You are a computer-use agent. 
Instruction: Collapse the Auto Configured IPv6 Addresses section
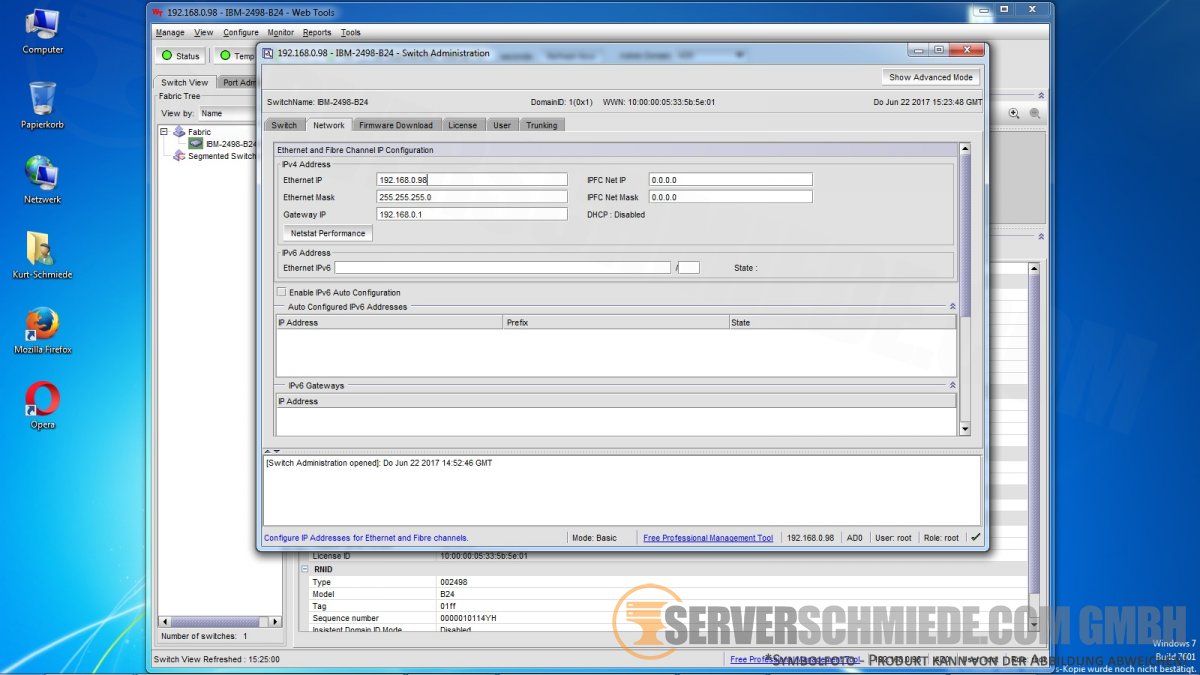[952, 307]
